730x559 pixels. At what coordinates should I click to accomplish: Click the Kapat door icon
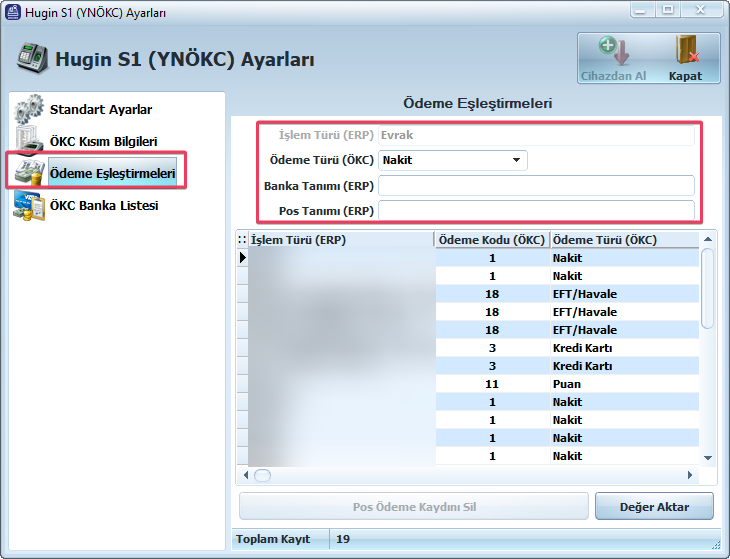click(687, 50)
